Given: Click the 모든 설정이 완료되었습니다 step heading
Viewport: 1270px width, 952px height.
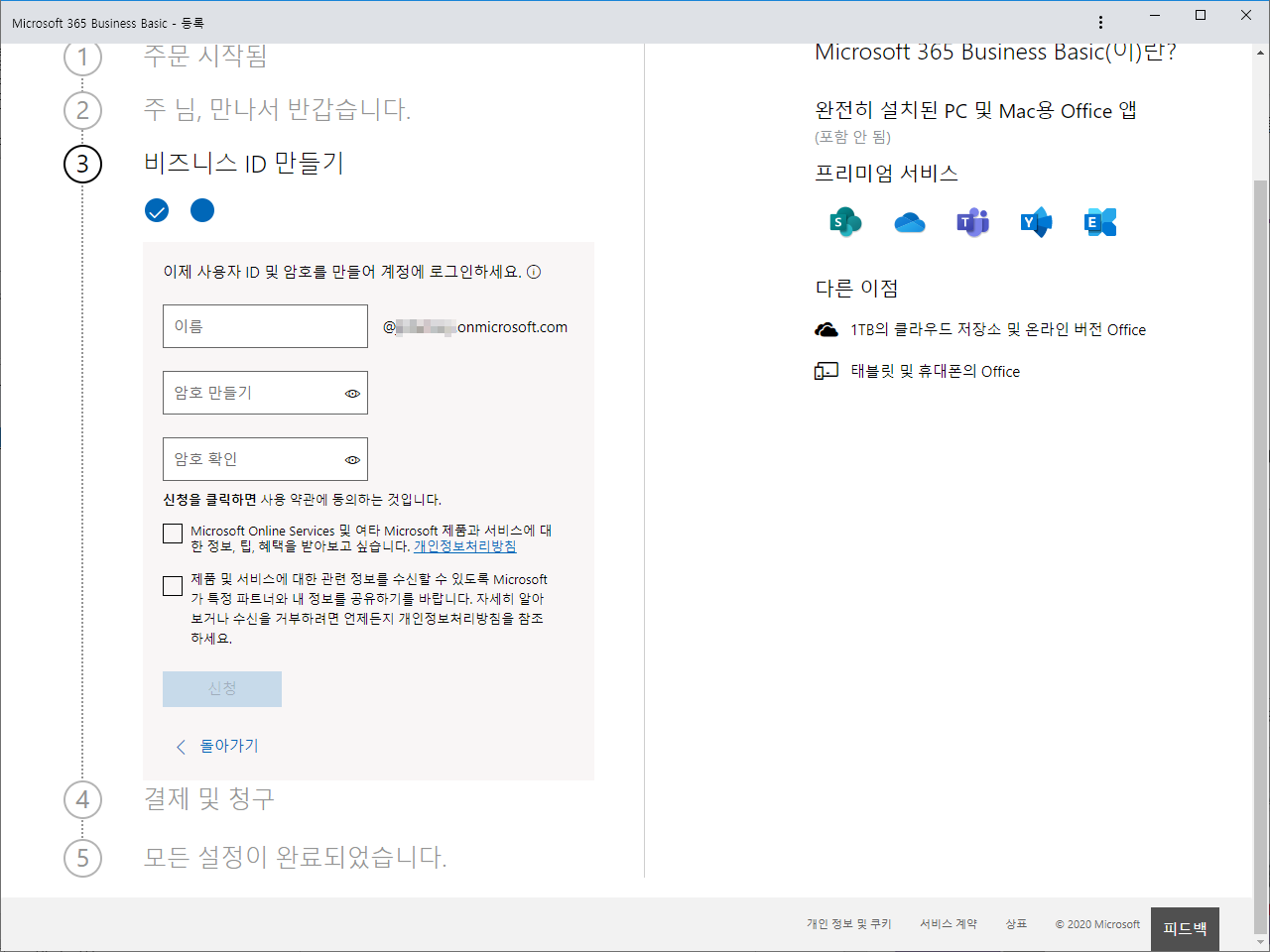Looking at the screenshot, I should 296,858.
